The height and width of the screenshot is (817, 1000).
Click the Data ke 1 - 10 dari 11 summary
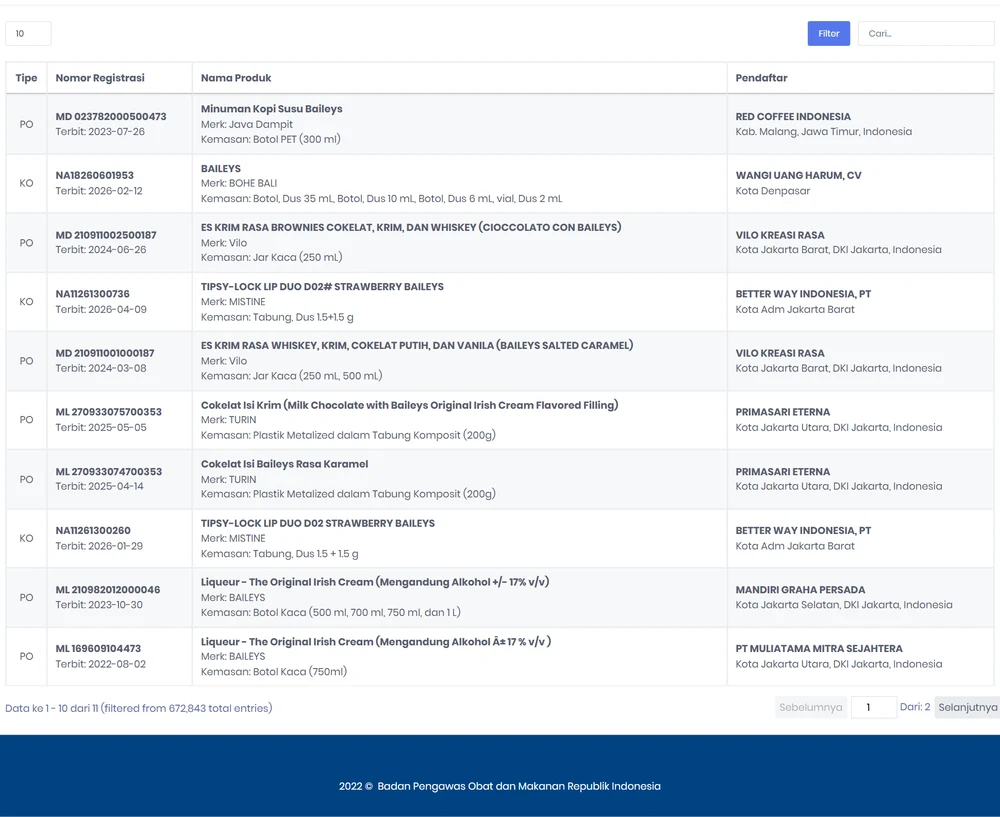(x=138, y=708)
